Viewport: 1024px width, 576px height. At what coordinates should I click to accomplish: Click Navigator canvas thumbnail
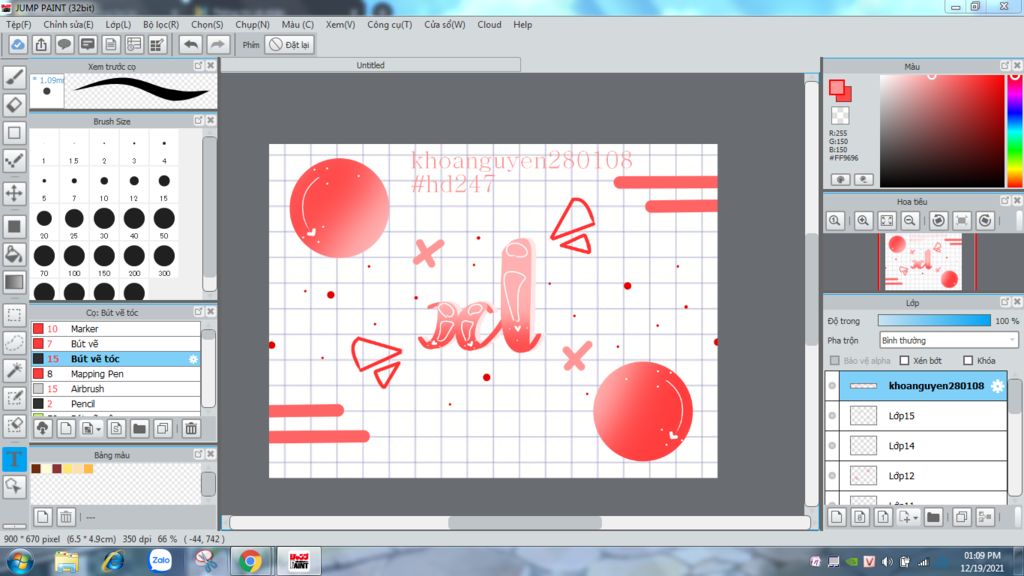923,262
